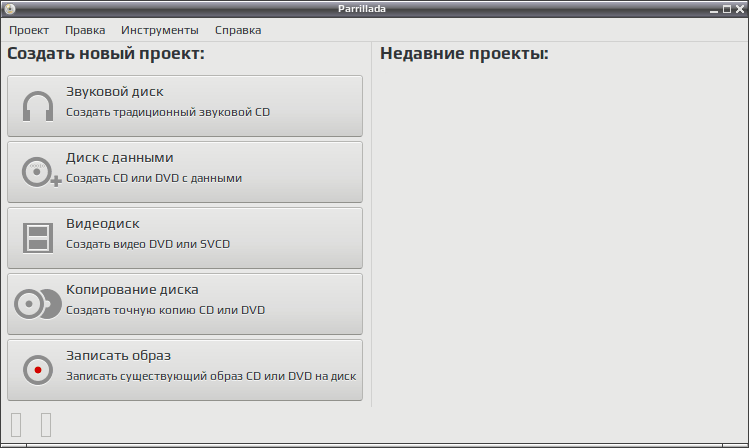The width and height of the screenshot is (749, 448).
Task: Create a Видеодиск project
Action: pos(185,238)
